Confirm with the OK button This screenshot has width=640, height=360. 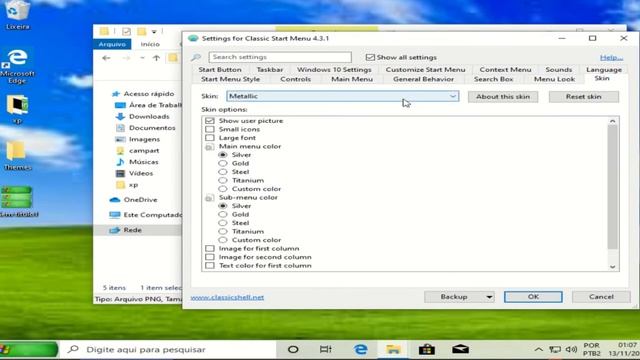533,297
